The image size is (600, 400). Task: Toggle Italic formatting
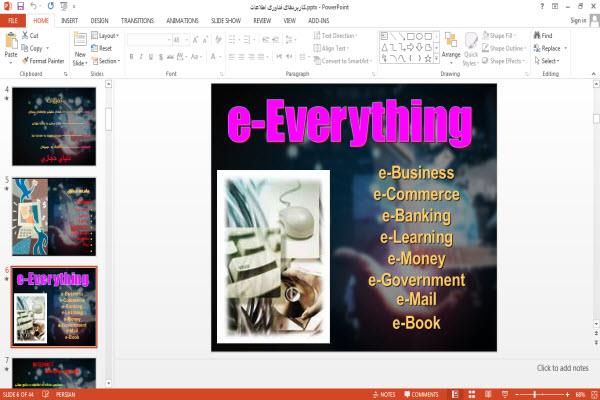pyautogui.click(x=141, y=57)
